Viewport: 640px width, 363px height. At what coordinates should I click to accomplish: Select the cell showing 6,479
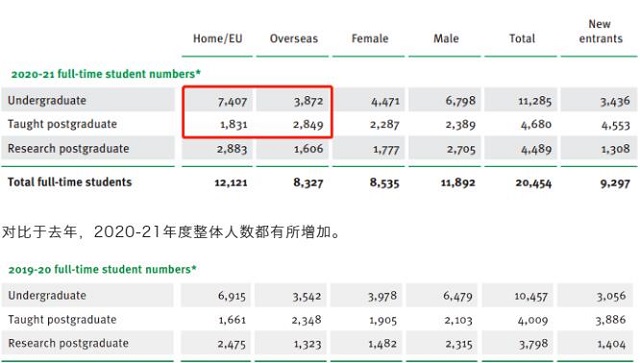tap(458, 296)
